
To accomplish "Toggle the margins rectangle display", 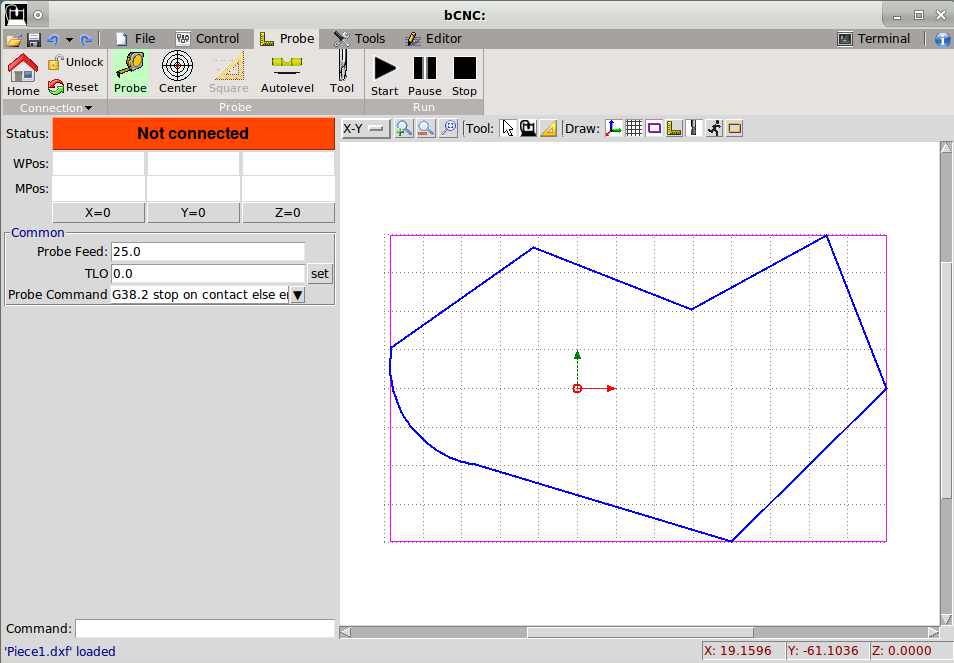I will (654, 128).
